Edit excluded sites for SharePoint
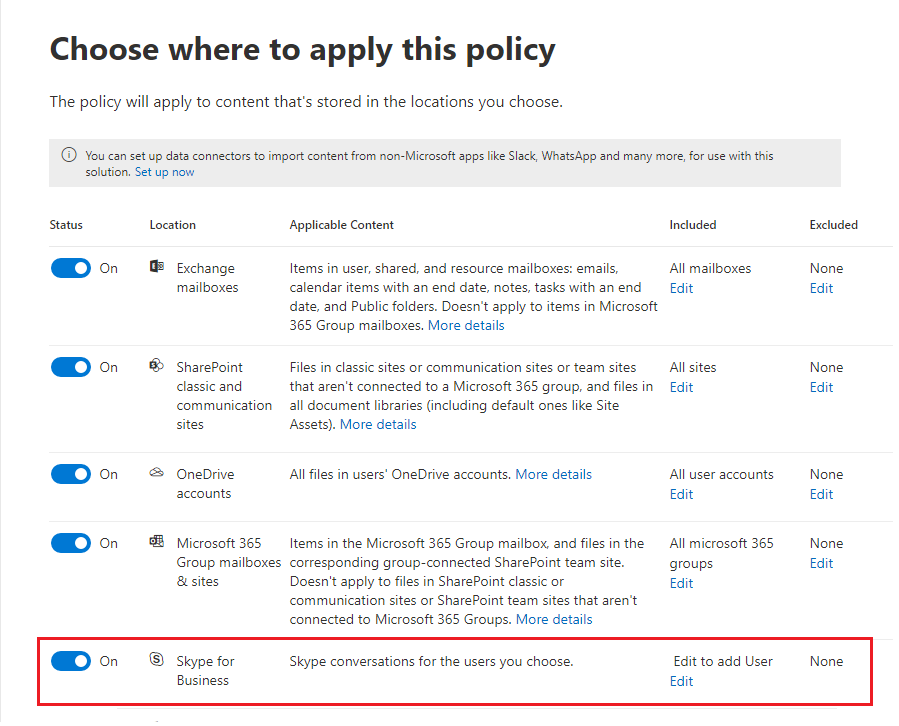The width and height of the screenshot is (899, 726). coord(821,387)
